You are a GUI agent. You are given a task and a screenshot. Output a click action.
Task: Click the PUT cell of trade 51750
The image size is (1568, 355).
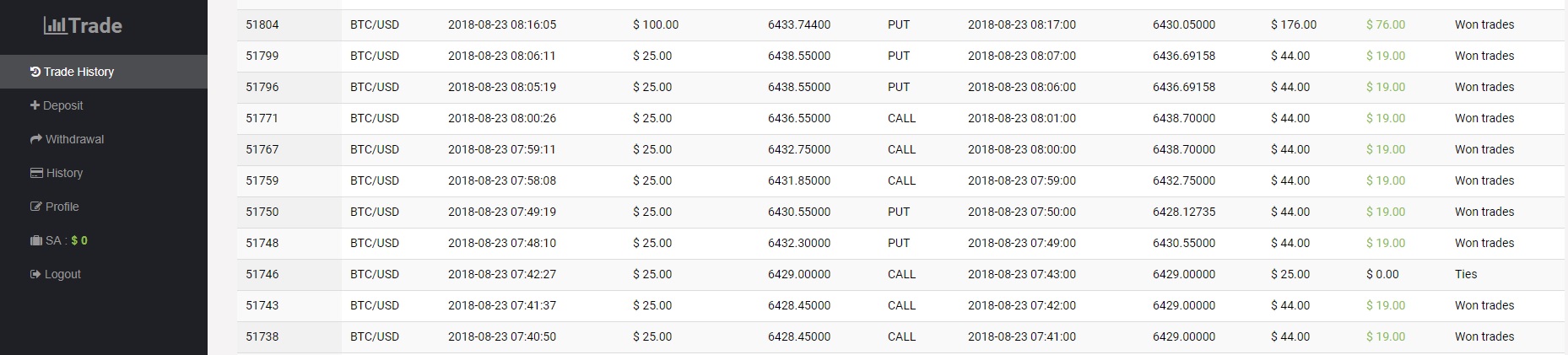pyautogui.click(x=899, y=212)
